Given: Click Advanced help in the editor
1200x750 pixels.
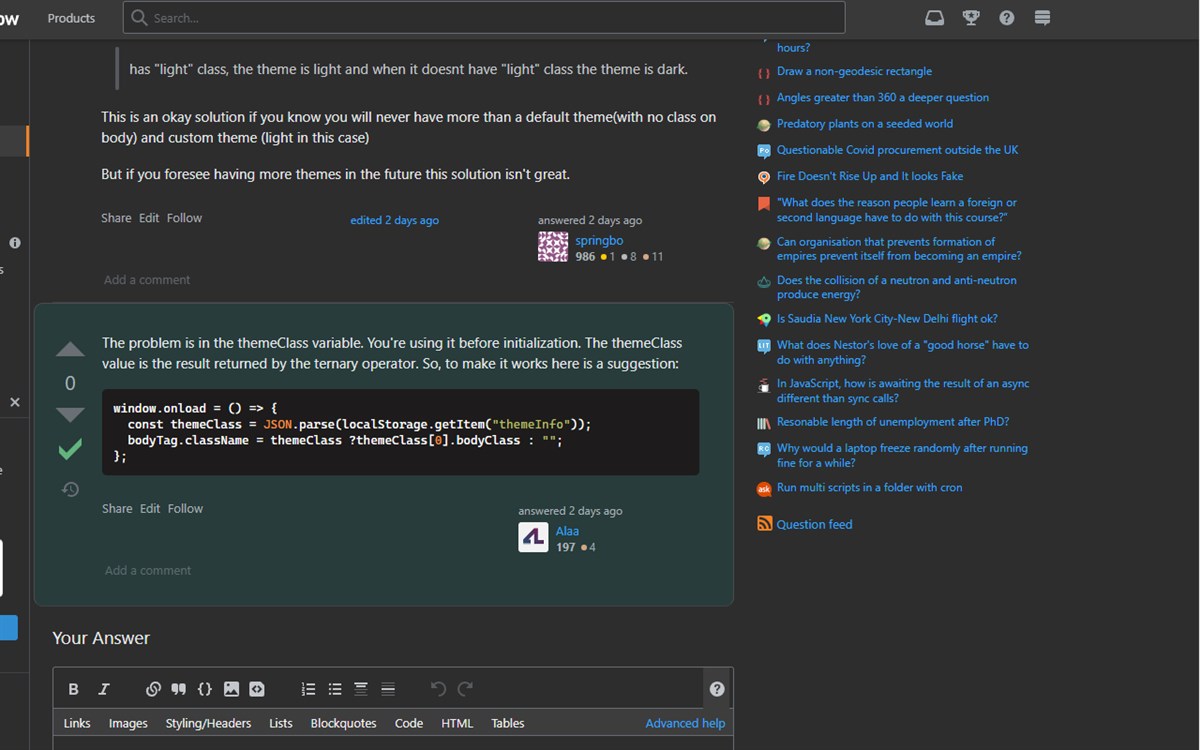Looking at the screenshot, I should pyautogui.click(x=685, y=723).
